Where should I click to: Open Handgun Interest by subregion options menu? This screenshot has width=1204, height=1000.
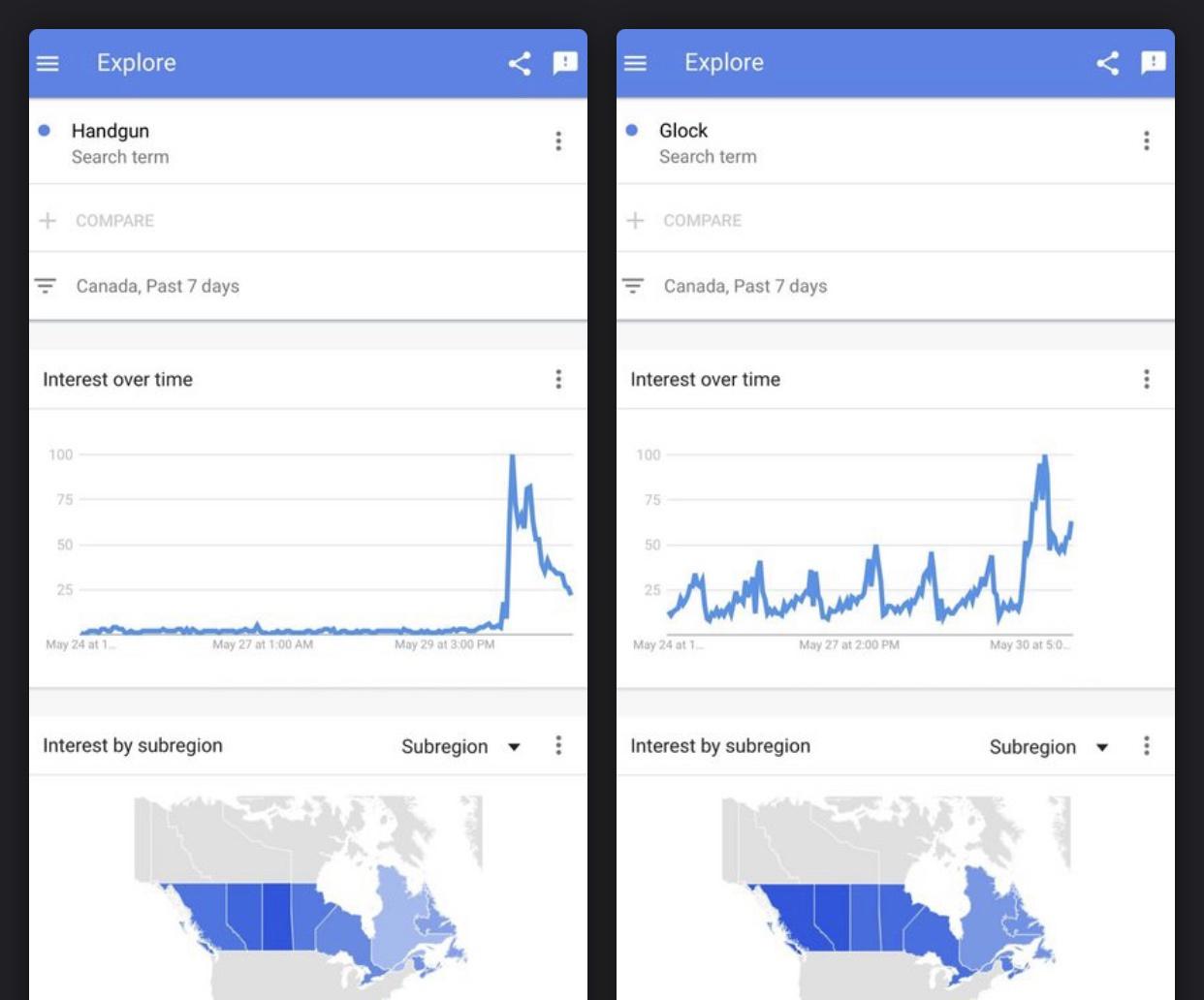pos(558,745)
